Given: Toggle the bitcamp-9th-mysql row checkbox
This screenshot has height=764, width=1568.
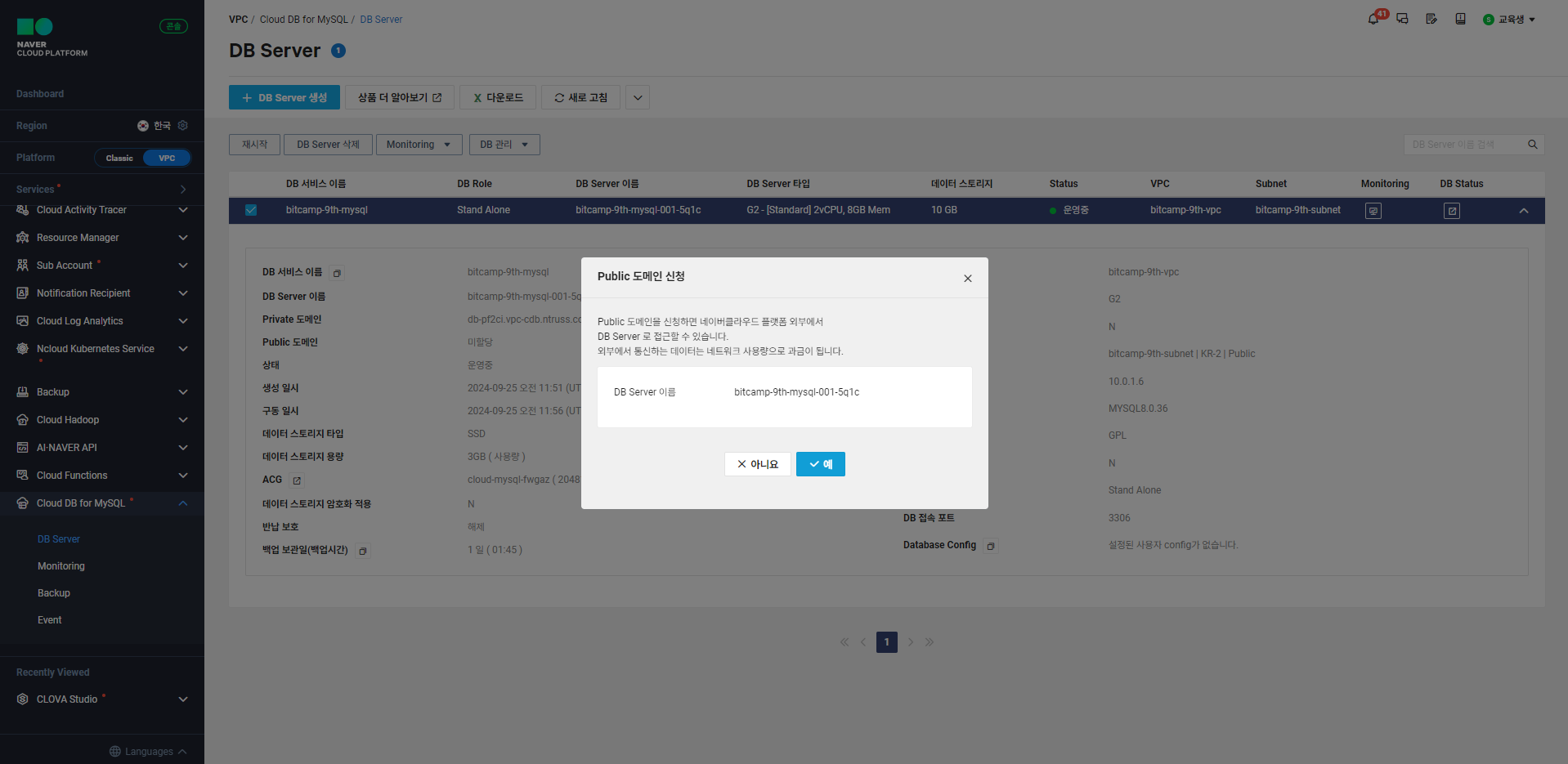Looking at the screenshot, I should 251,210.
